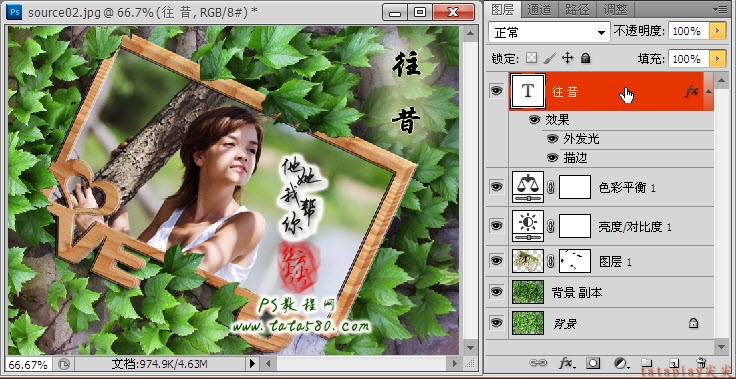This screenshot has height=379, width=736.
Task: Hide the 背景 layer
Action: click(x=496, y=323)
